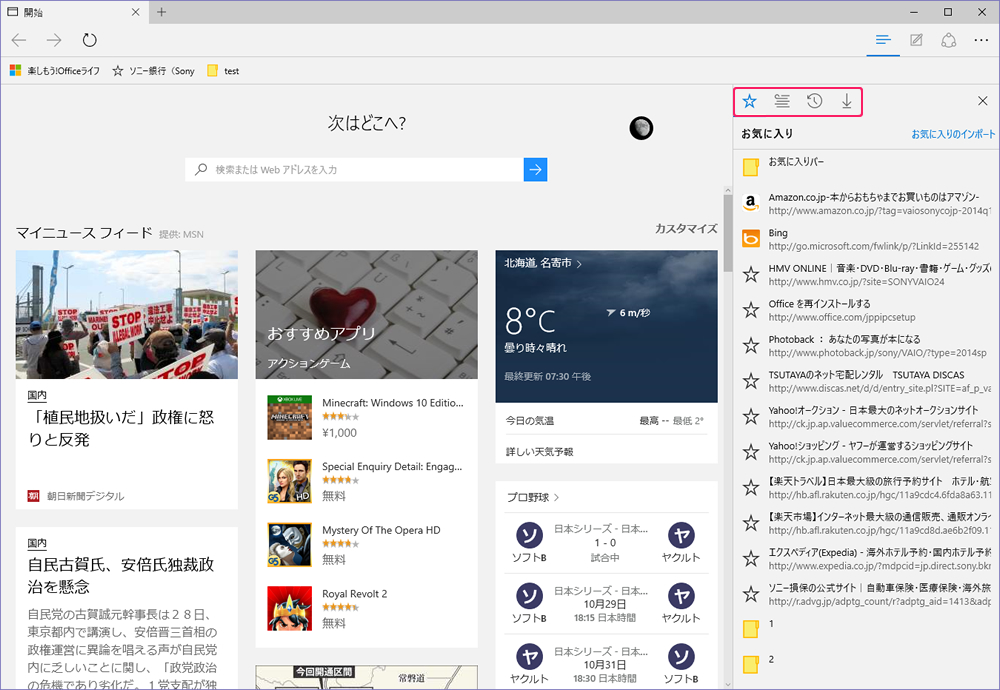Viewport: 1000px width, 690px height.
Task: Open favorites folder named 1
Action: [866, 628]
